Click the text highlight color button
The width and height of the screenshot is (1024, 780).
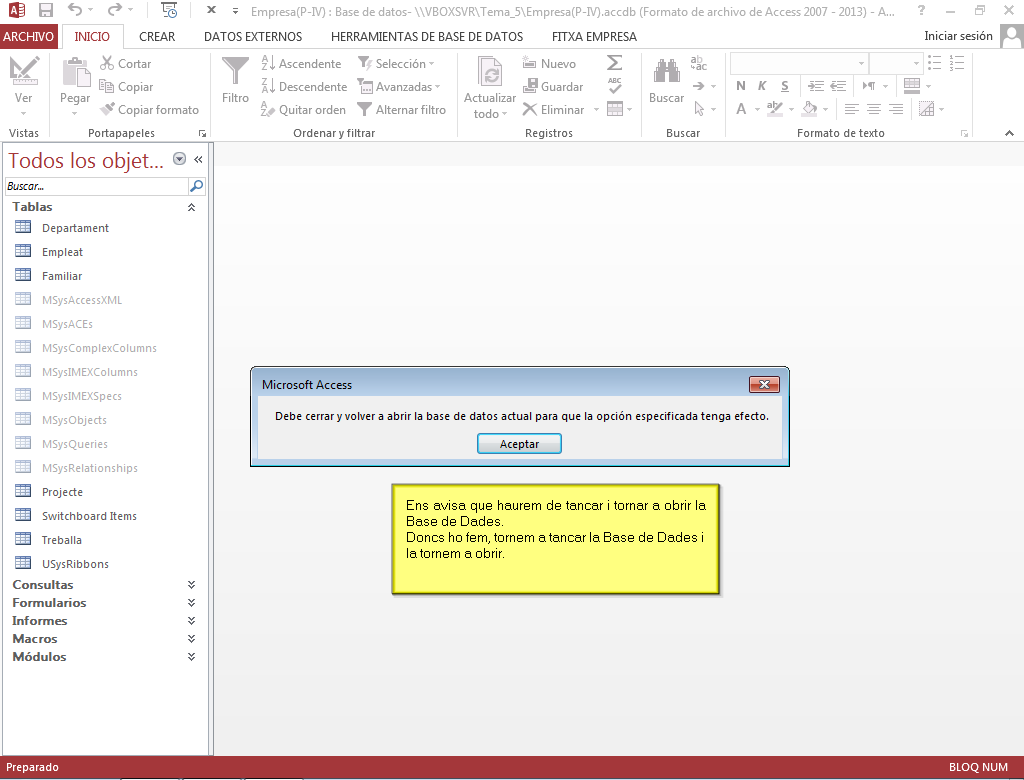(x=775, y=108)
